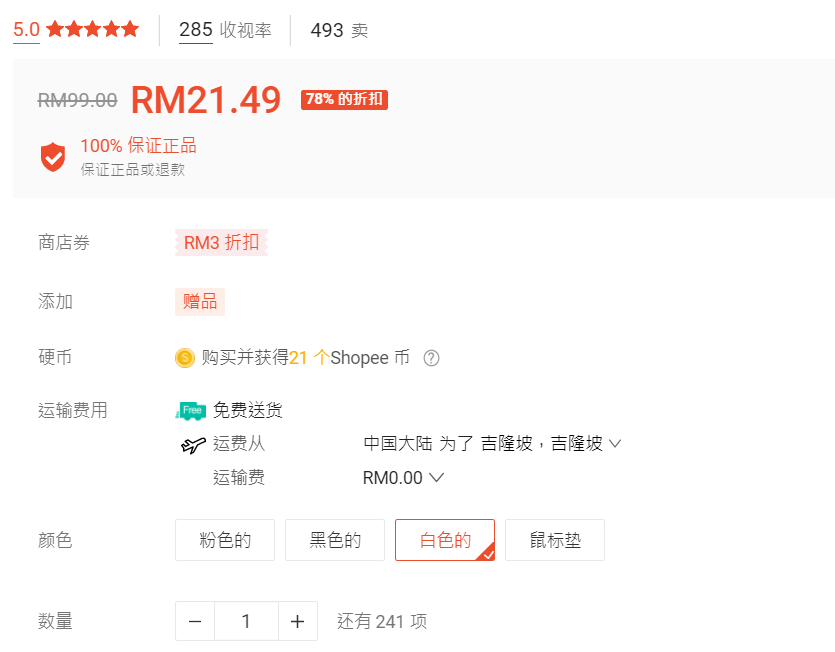Click the 还有 241 项 stock text

[x=382, y=621]
